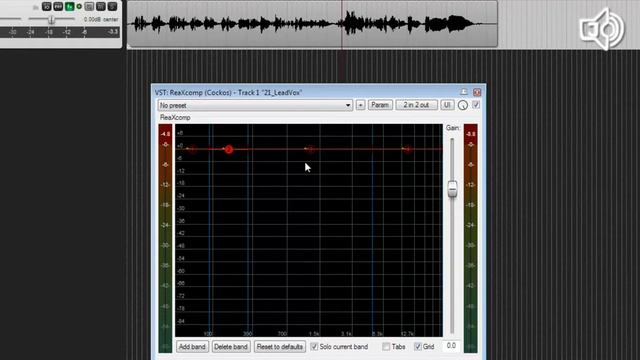
Task: Open the 2 in 2 out pin connector
Action: pos(416,105)
